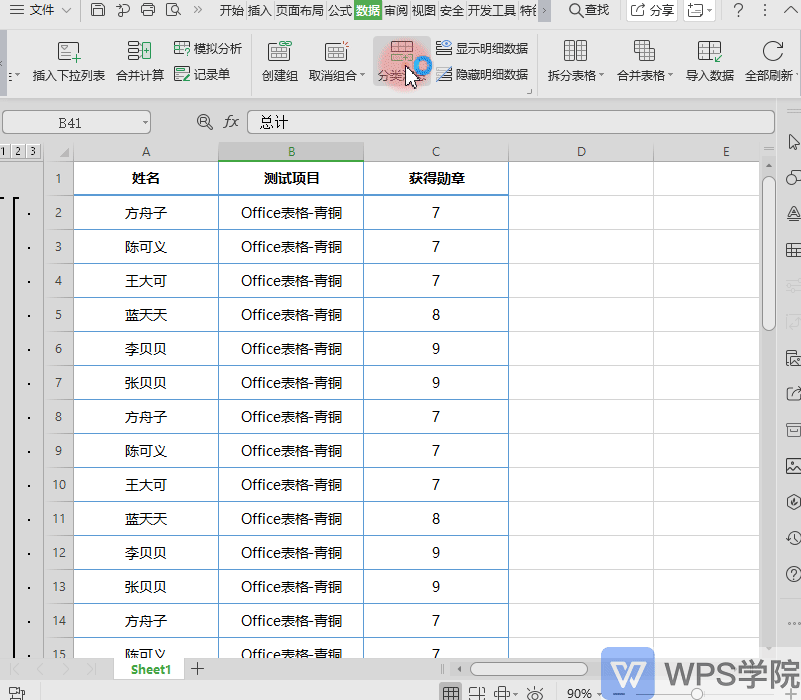Open the 开发工具 ribbon tab

(491, 10)
